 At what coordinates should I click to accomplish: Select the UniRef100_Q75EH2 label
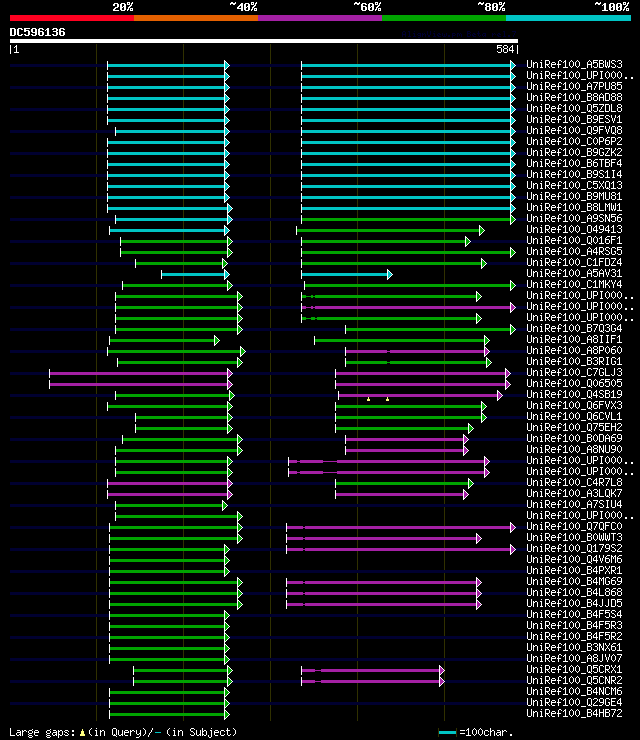(574, 428)
